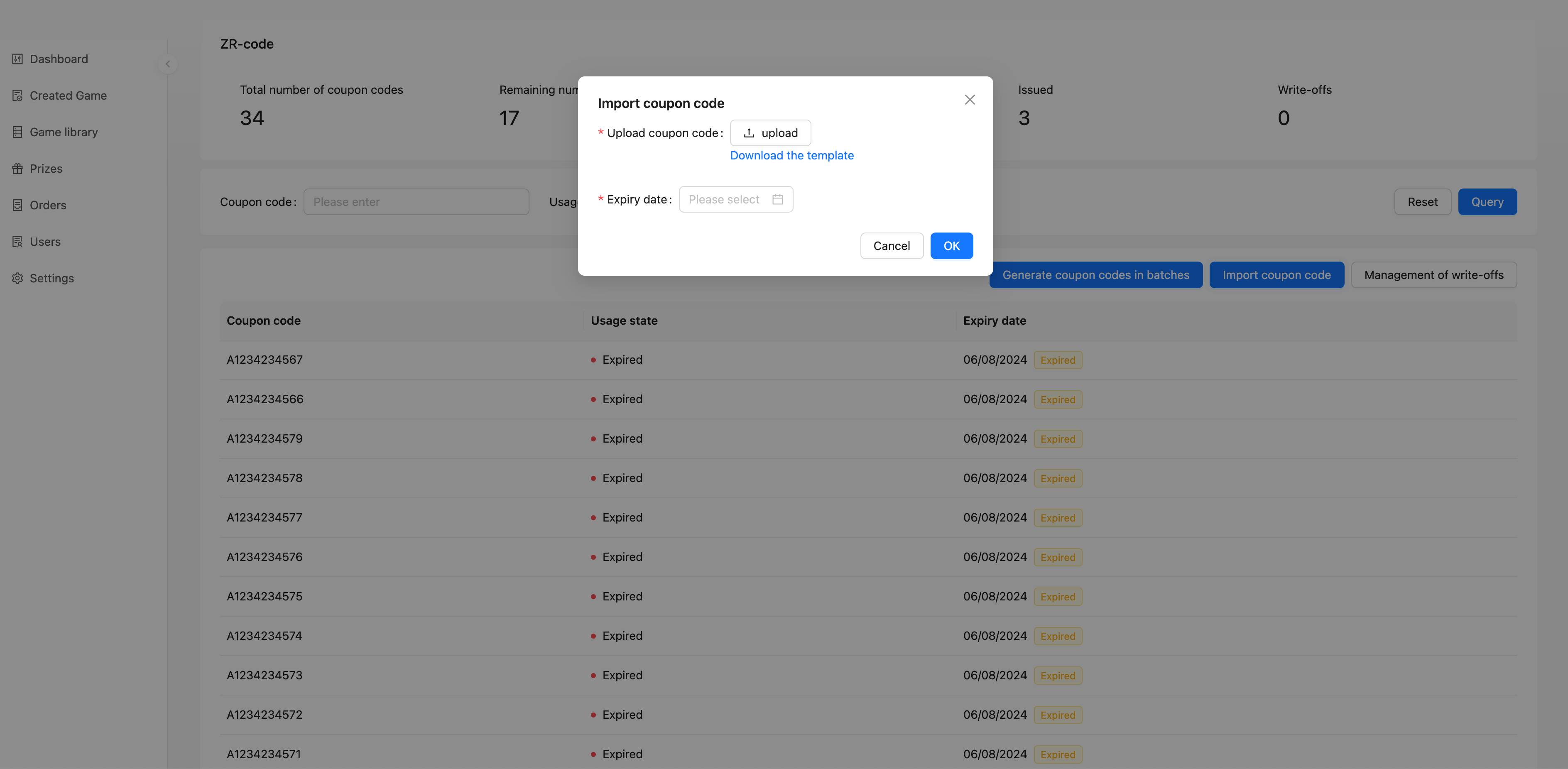This screenshot has width=1568, height=769.
Task: Collapse the sidebar with chevron arrow
Action: [x=167, y=64]
